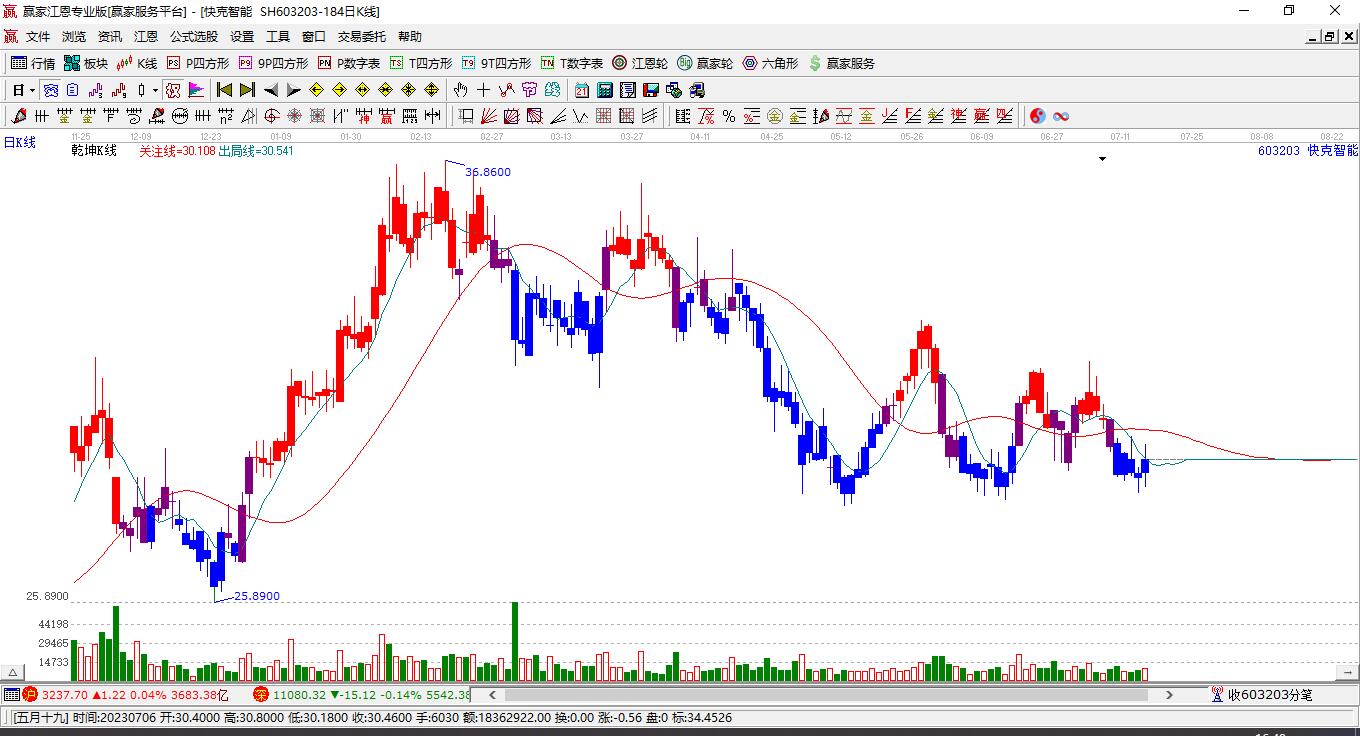Click the infinity symbol icon

(1061, 116)
